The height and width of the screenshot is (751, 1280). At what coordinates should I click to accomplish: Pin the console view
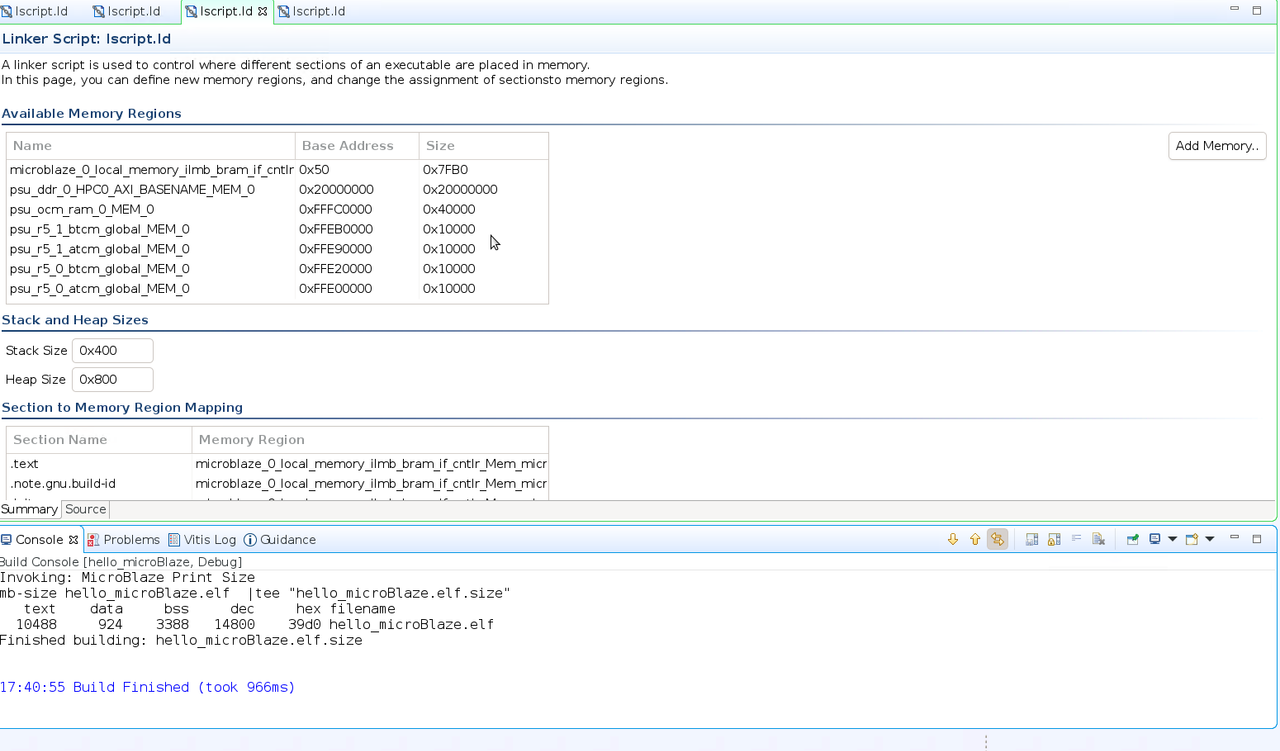point(1132,539)
